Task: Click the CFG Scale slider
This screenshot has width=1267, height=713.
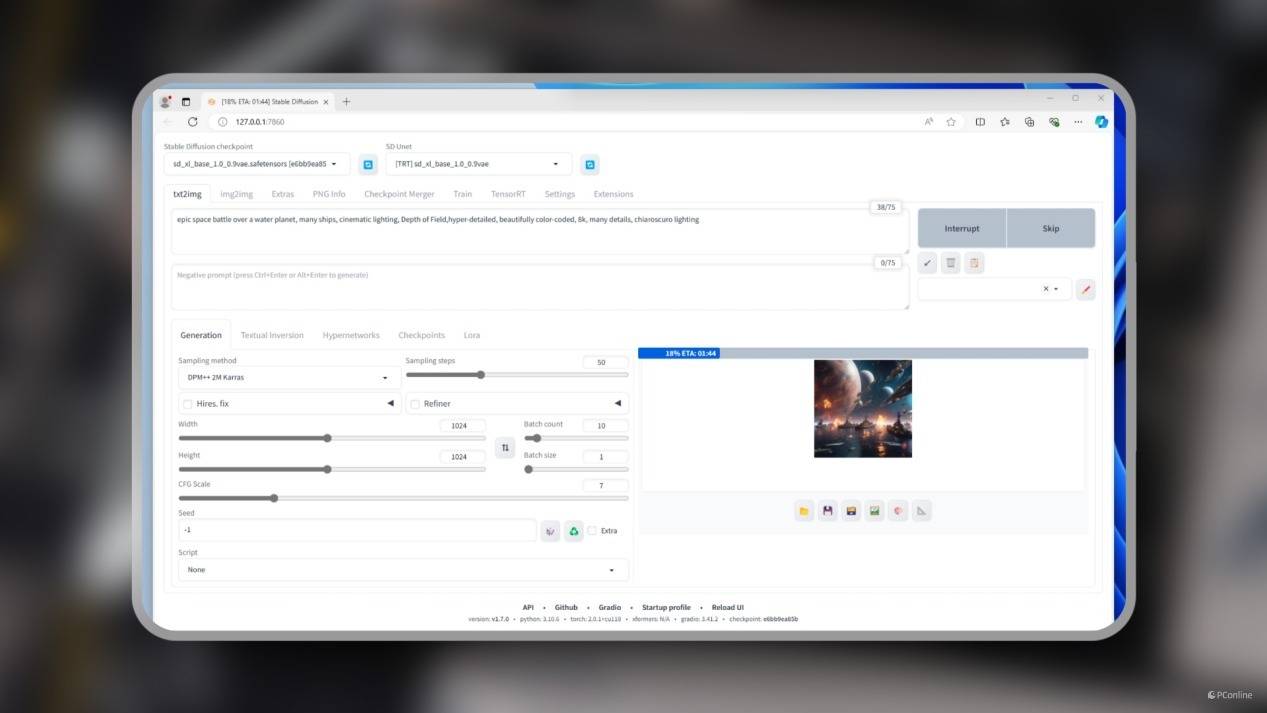Action: 403,498
